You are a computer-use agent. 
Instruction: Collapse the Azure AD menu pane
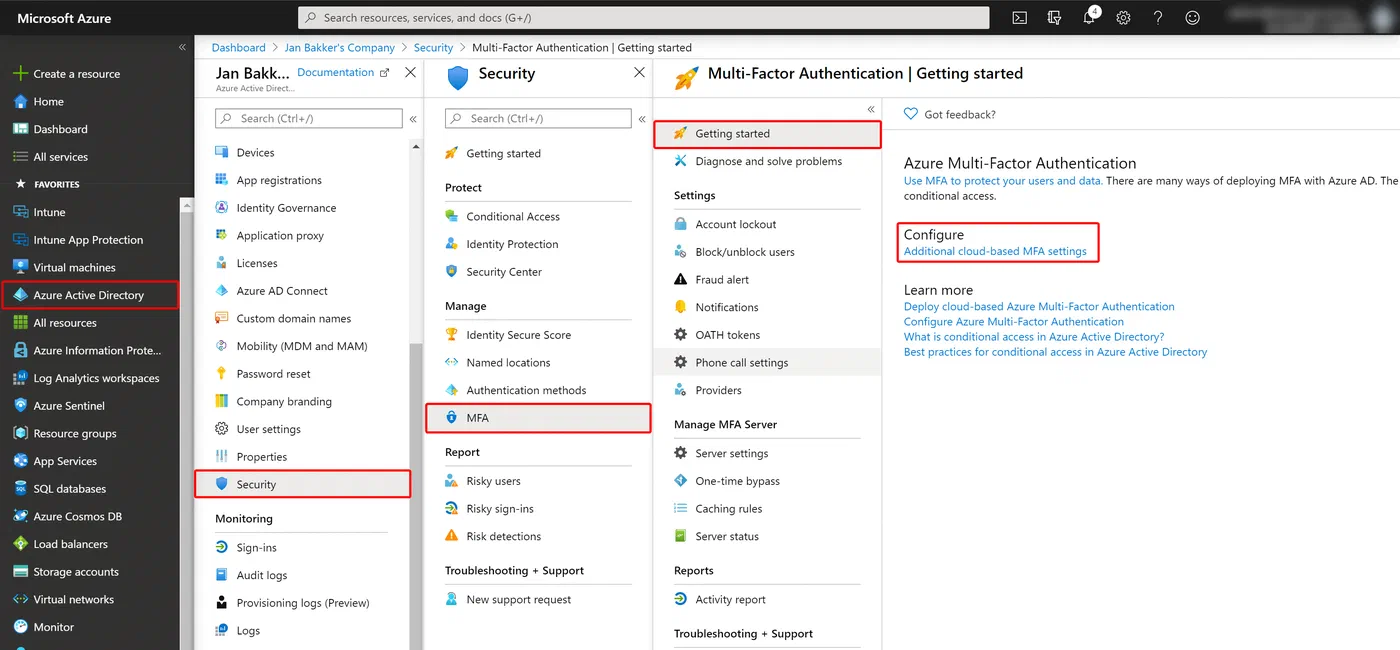tap(413, 119)
